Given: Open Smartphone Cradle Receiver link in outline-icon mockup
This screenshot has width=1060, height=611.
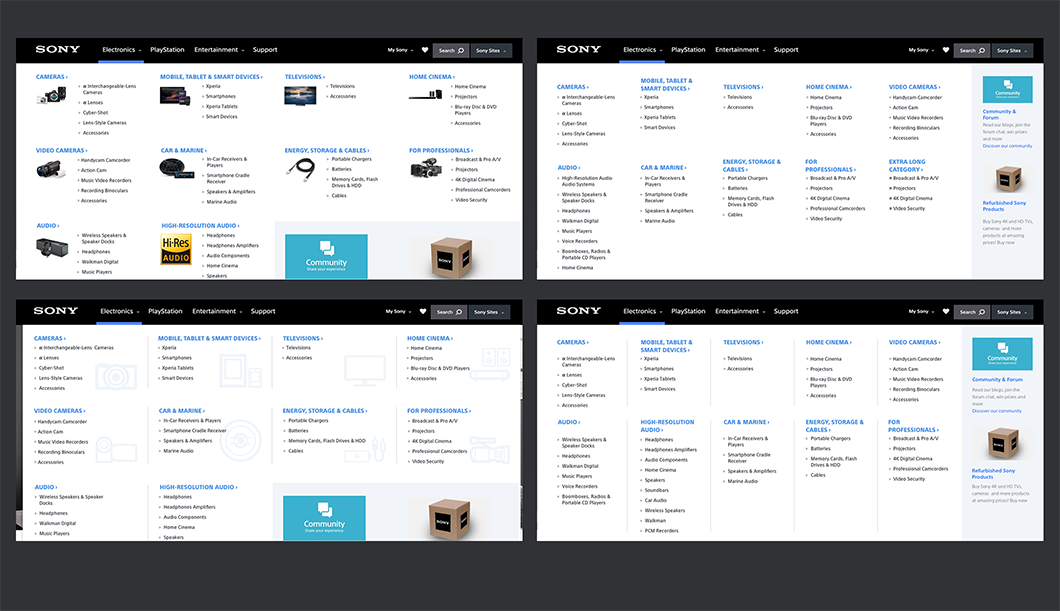Looking at the screenshot, I should 195,431.
